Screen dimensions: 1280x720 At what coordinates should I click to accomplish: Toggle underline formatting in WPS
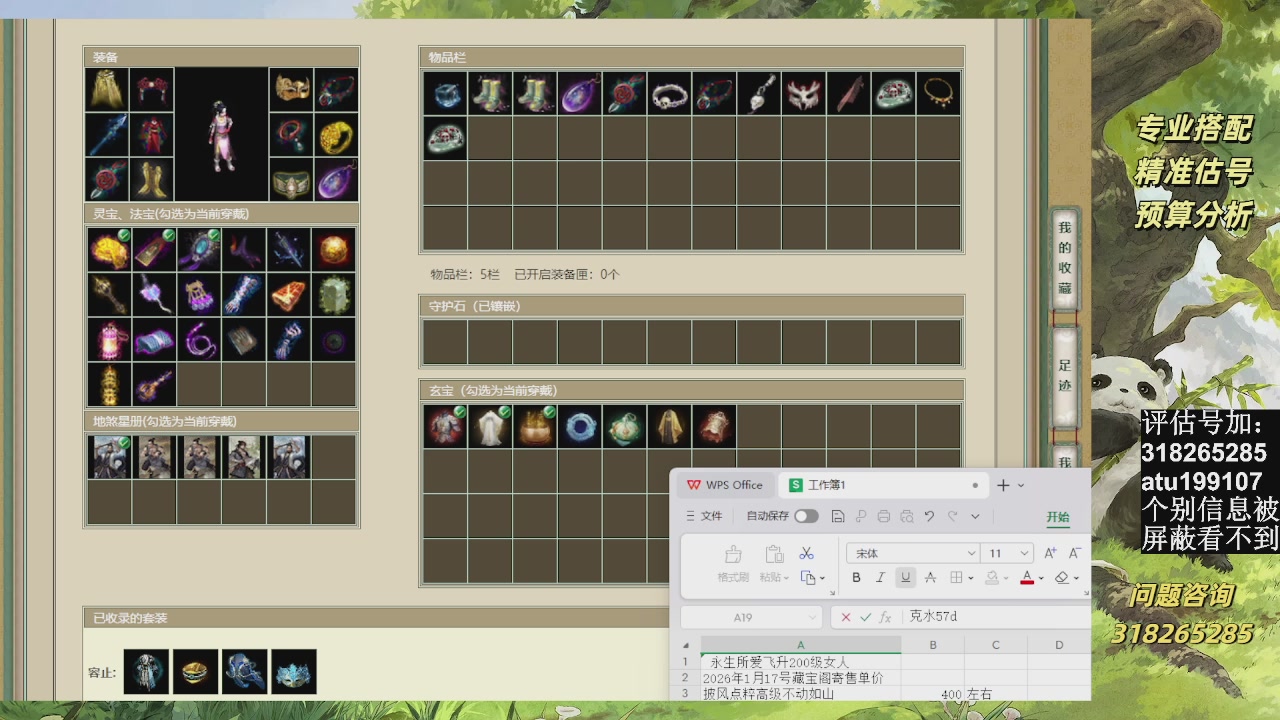[905, 577]
